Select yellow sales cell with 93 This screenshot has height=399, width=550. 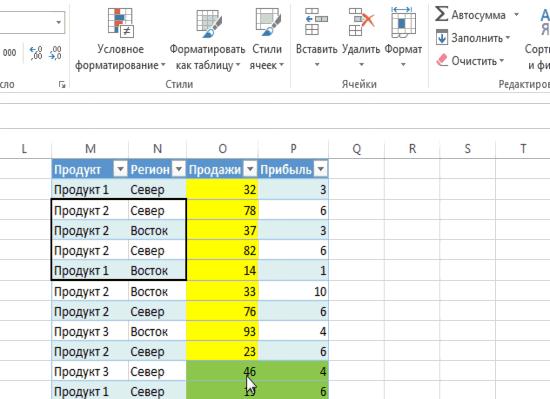(x=222, y=331)
